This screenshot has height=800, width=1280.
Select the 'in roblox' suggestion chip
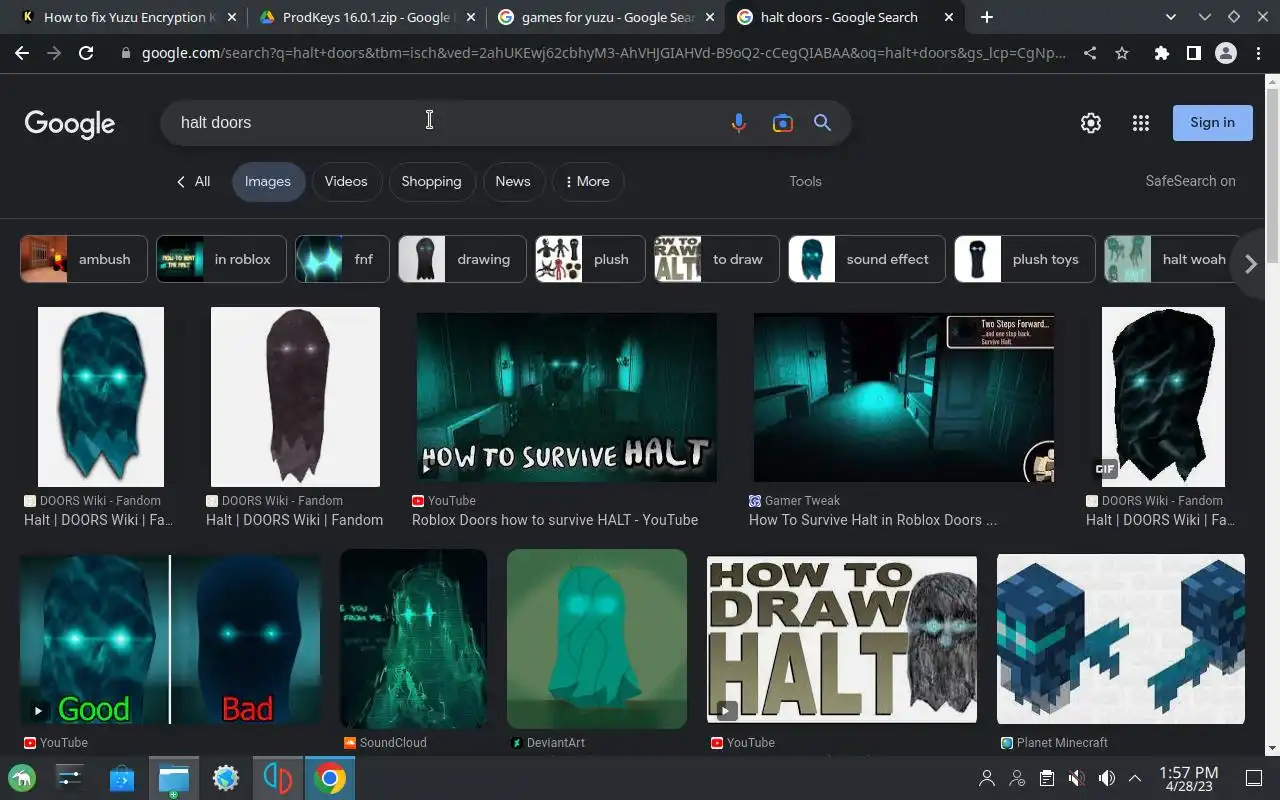pyautogui.click(x=221, y=259)
